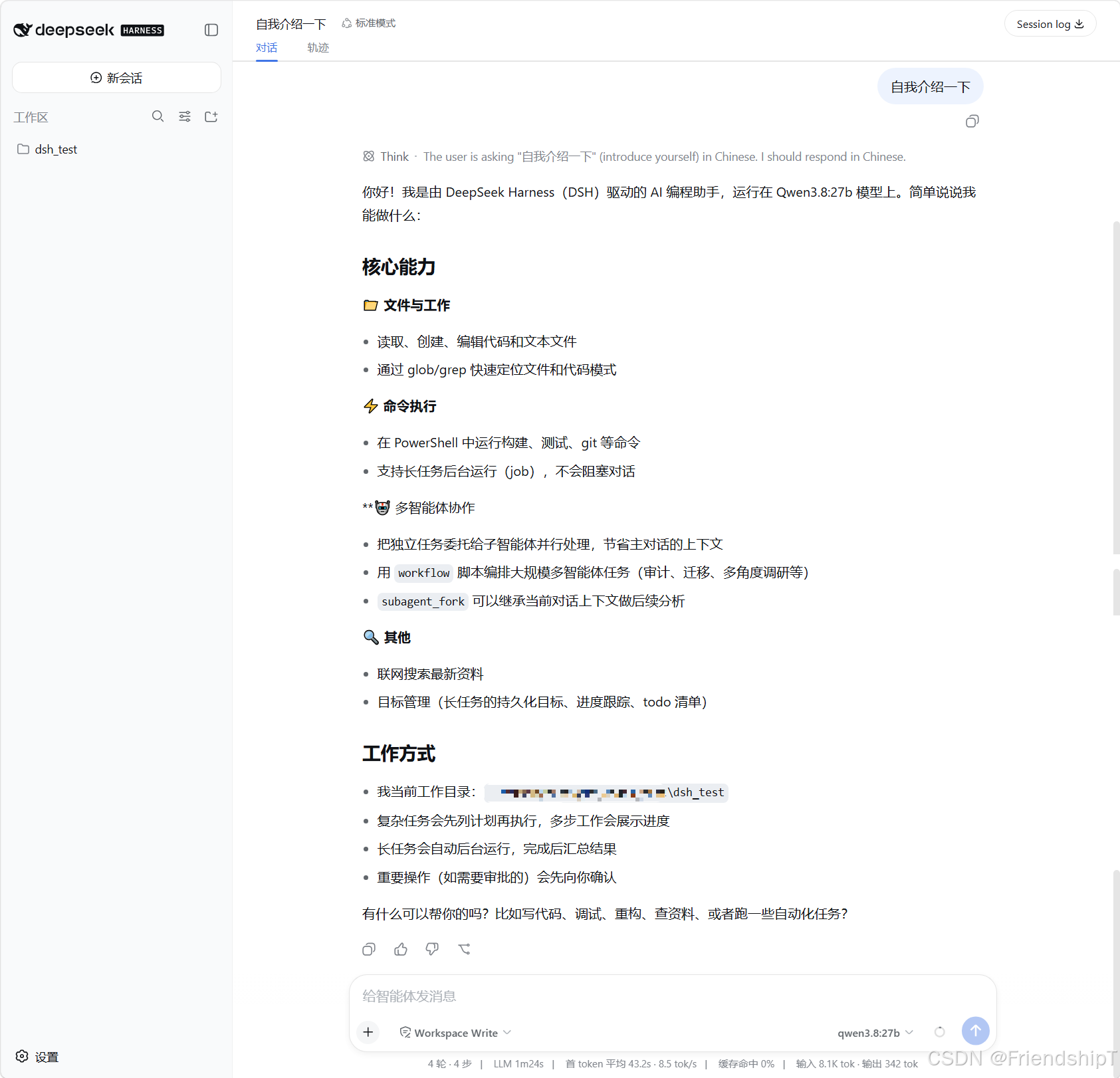Viewport: 1120px width, 1078px height.
Task: Focus the 给智能体发消息 message field
Action: pos(672,996)
